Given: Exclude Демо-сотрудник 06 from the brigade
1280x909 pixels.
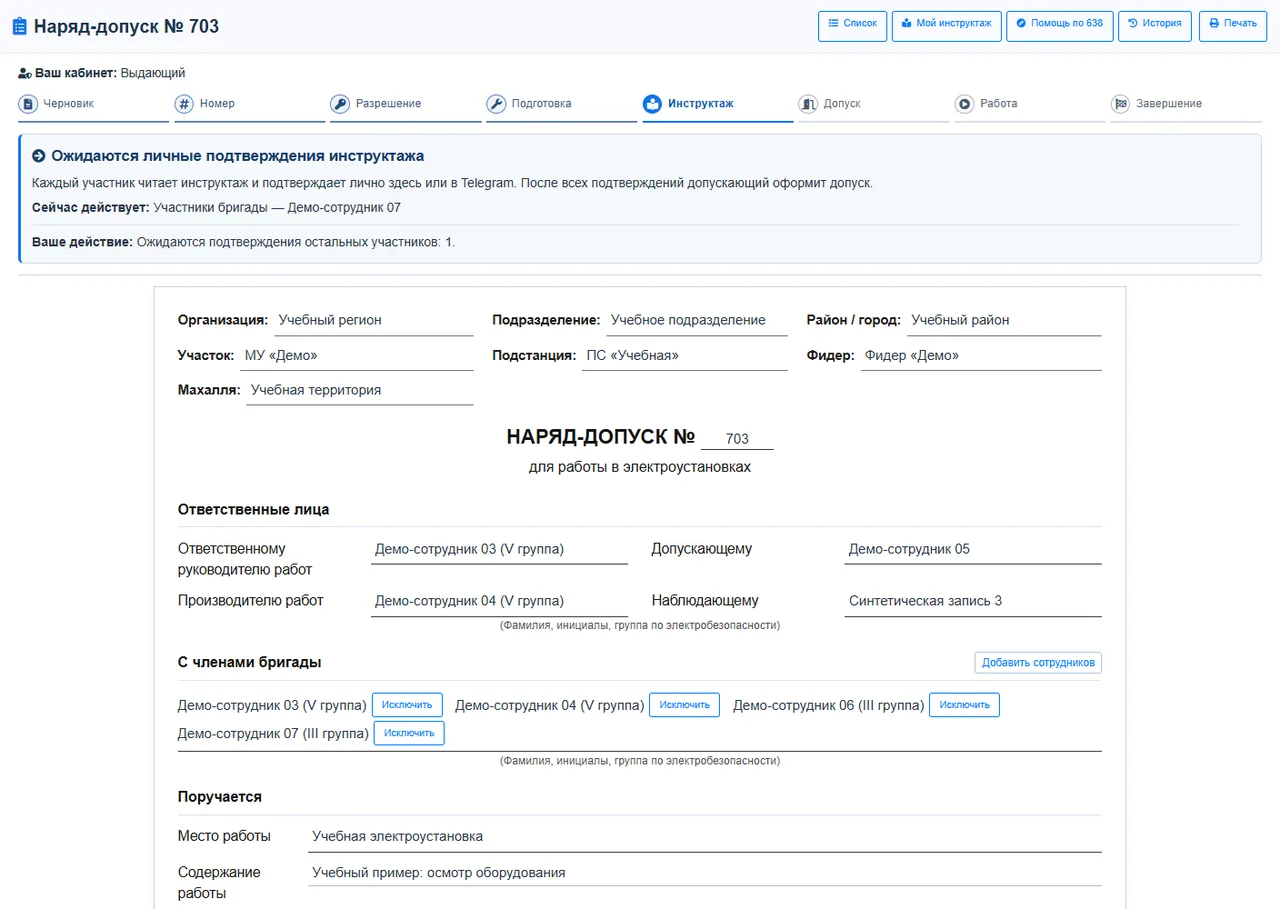Looking at the screenshot, I should click(x=964, y=705).
